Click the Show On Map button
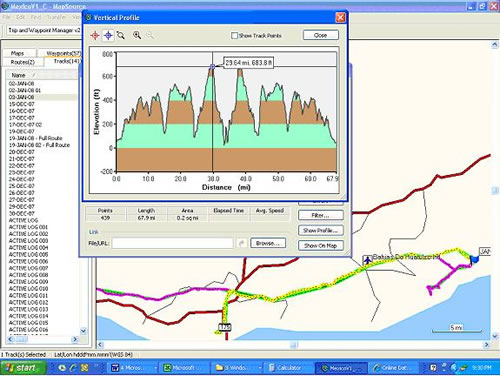 click(x=321, y=246)
